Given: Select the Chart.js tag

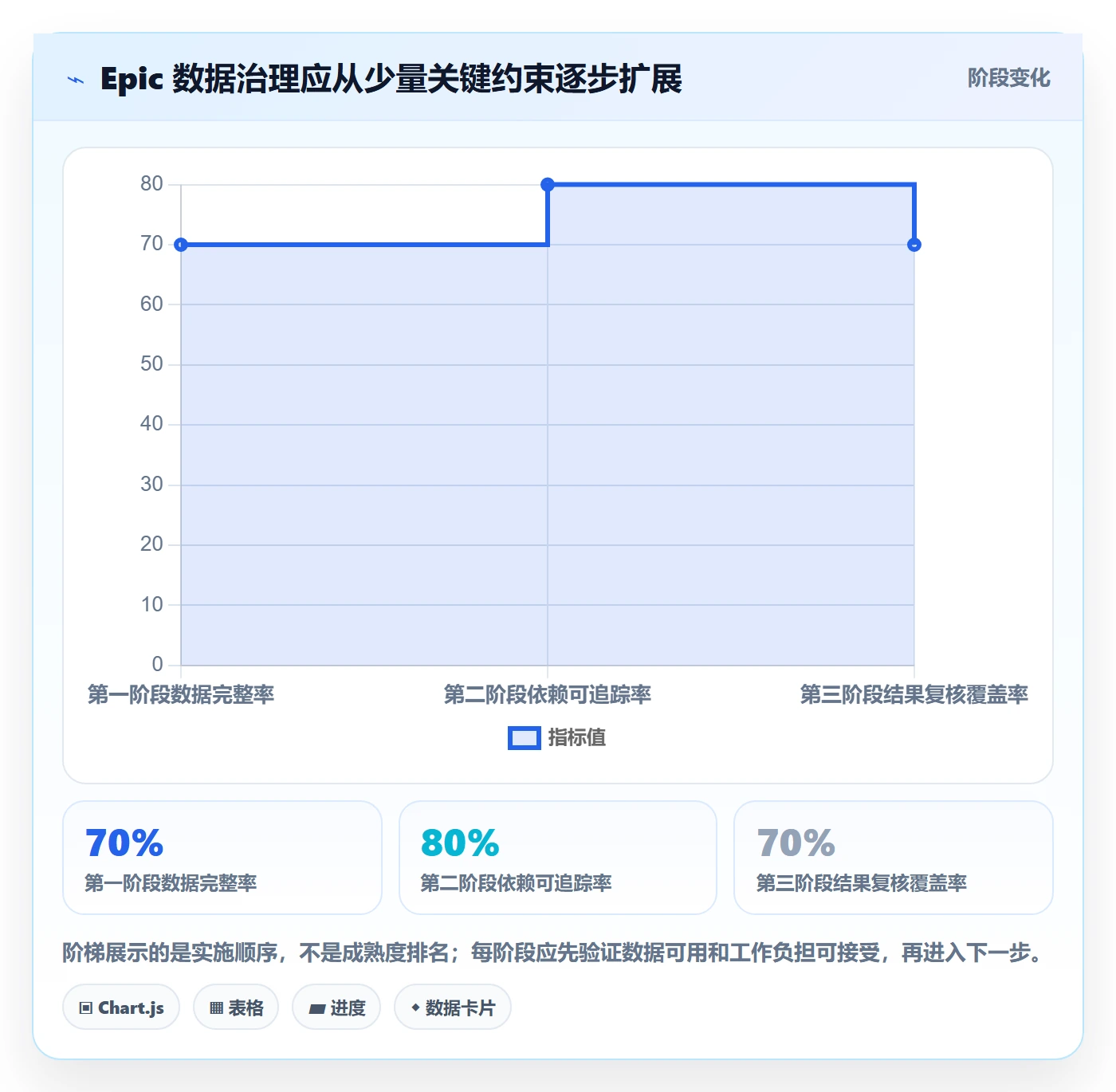Looking at the screenshot, I should (x=121, y=1008).
